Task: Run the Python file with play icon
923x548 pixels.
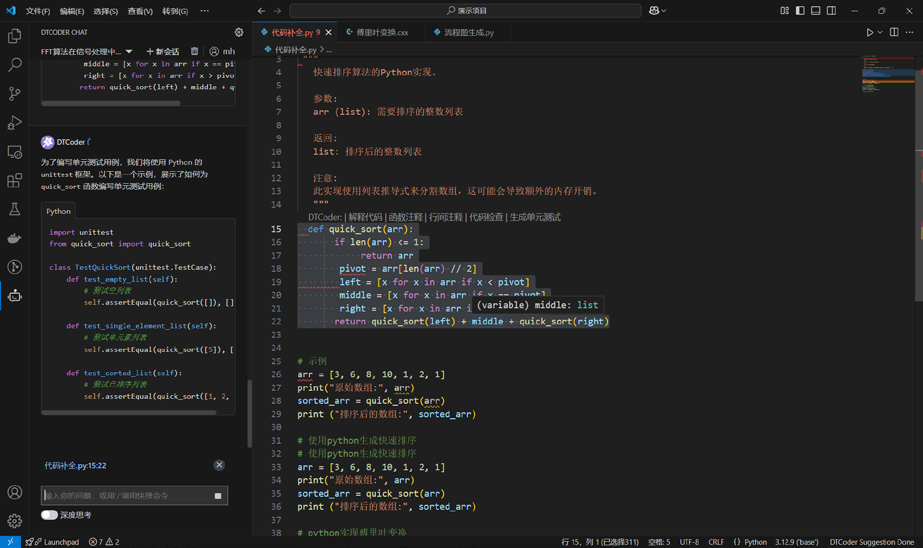Action: coord(869,32)
